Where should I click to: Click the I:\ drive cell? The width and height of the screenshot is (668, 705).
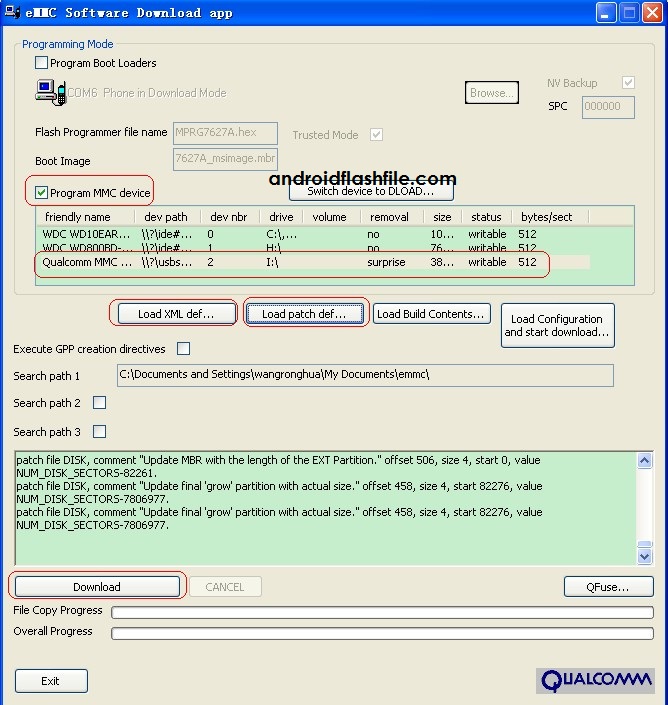point(272,262)
